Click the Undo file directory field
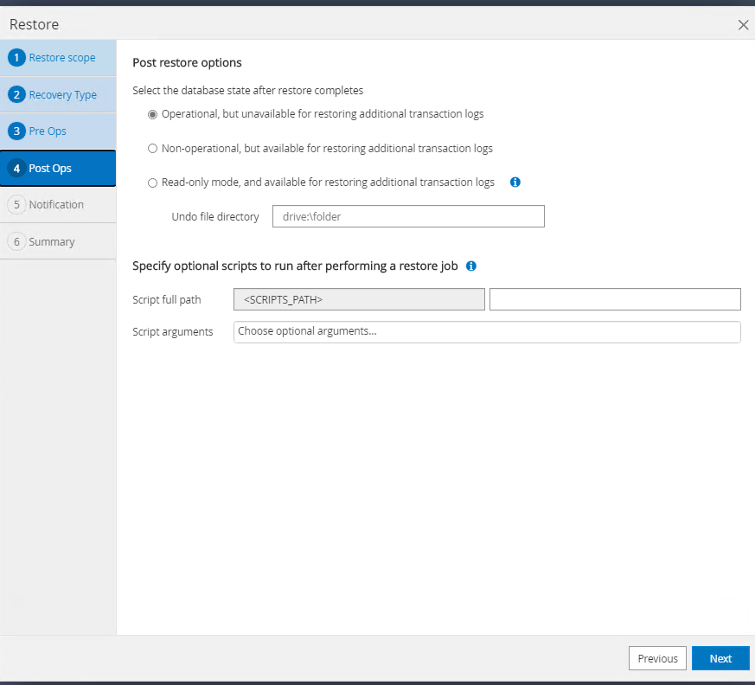Image resolution: width=756 pixels, height=686 pixels. pos(408,217)
